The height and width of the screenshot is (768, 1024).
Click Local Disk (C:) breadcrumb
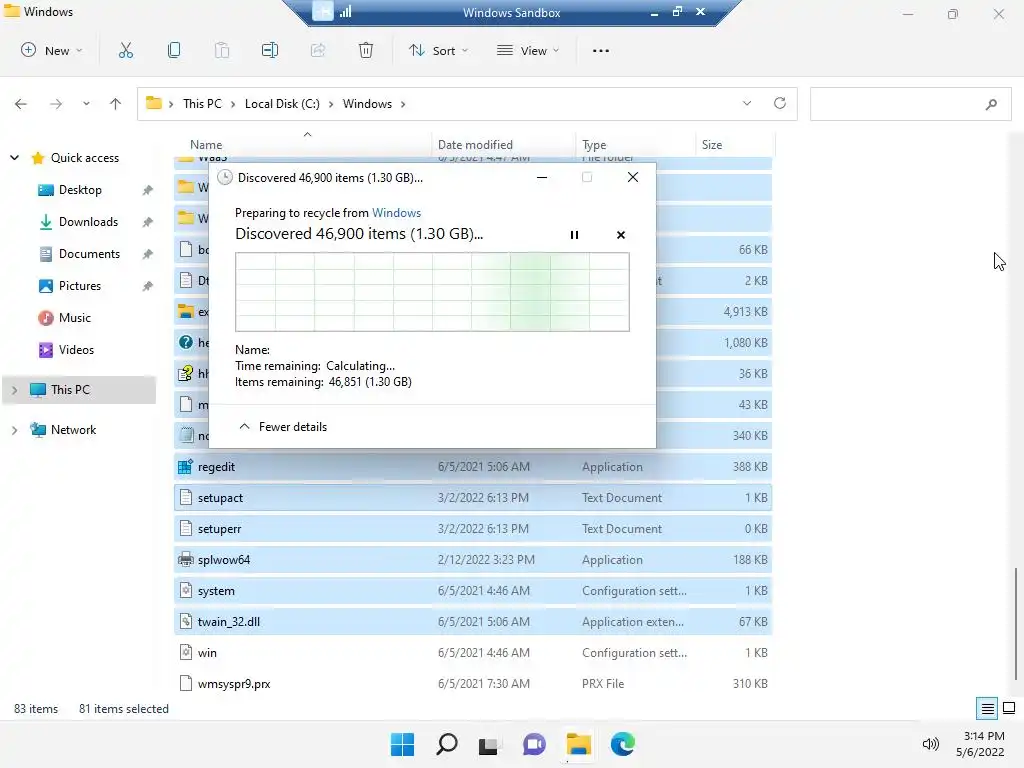tap(282, 104)
